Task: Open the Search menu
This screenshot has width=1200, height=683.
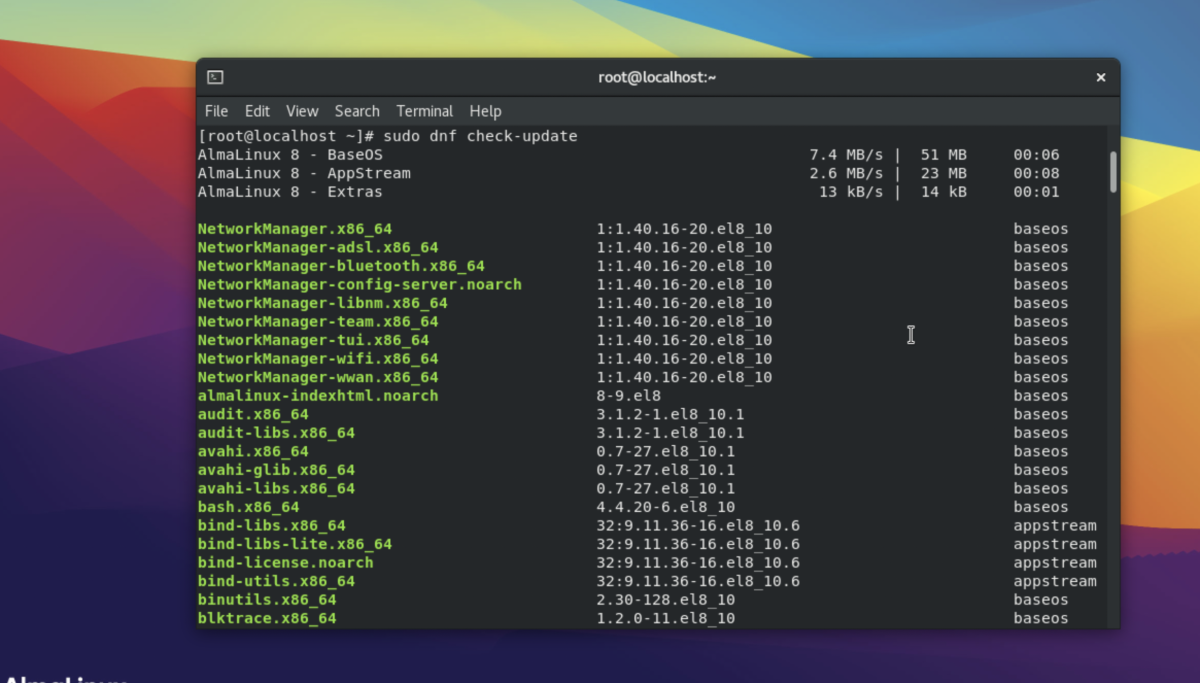Action: (x=357, y=111)
